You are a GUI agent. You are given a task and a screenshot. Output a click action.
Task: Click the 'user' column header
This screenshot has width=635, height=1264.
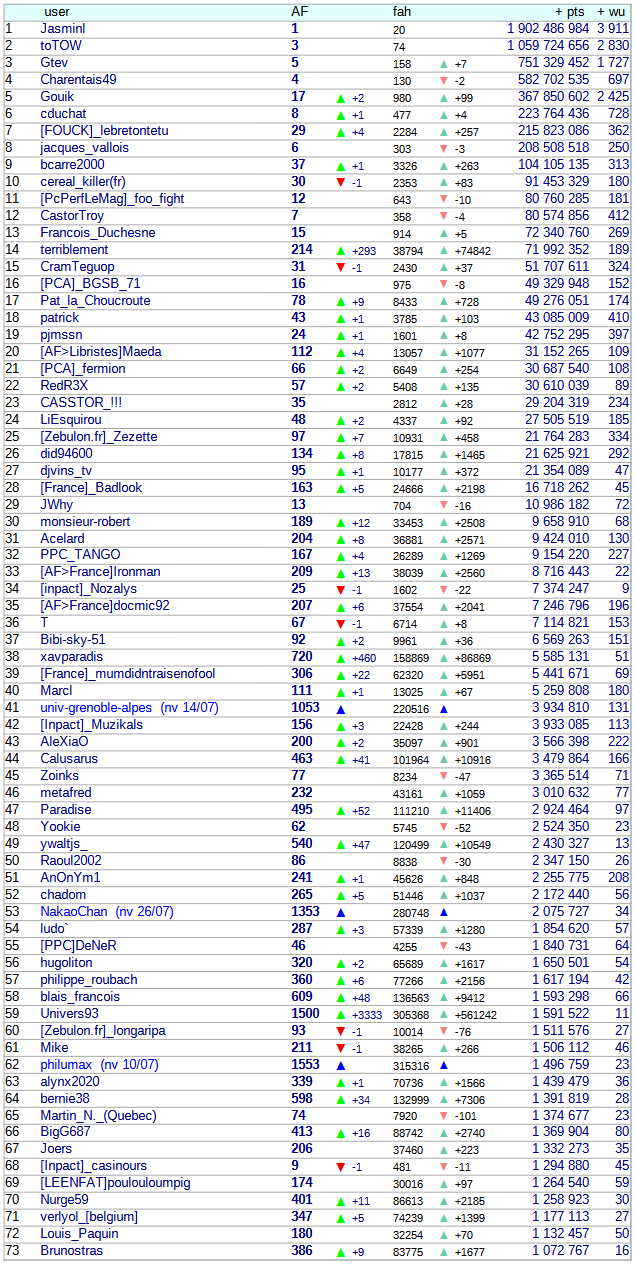(57, 11)
